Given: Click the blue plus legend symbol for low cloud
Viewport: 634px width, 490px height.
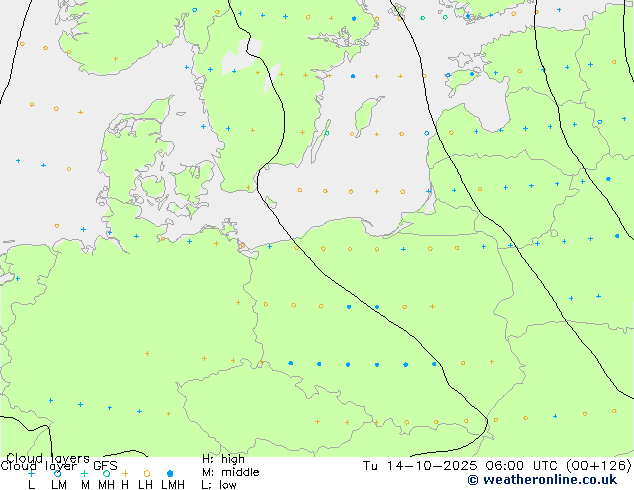Looking at the screenshot, I should pos(31,473).
